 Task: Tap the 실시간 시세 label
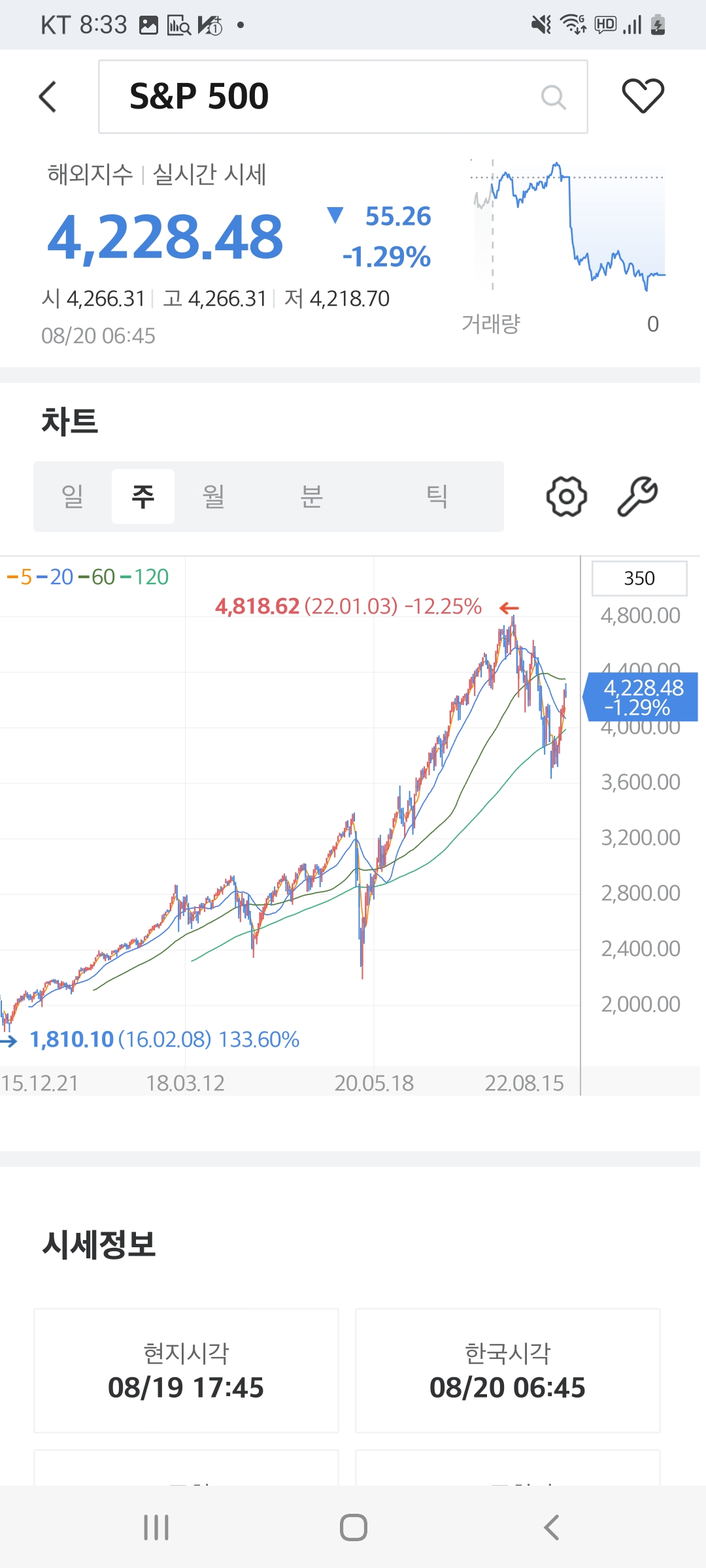tap(209, 174)
